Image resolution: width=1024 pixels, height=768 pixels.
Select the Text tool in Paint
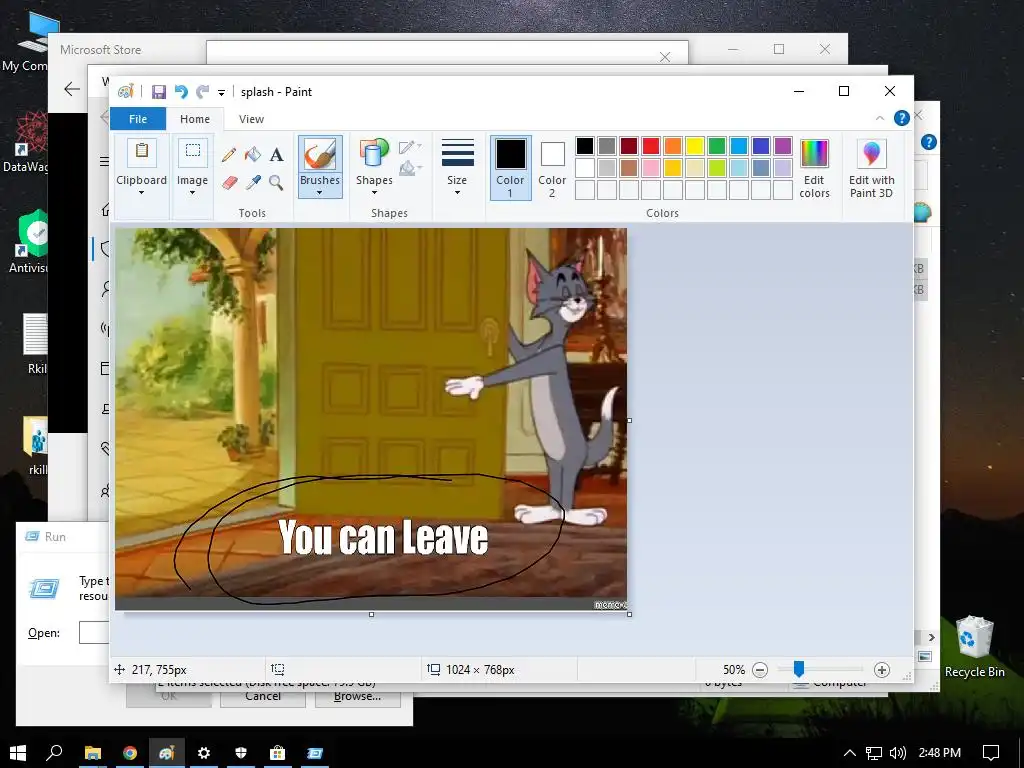coord(276,155)
